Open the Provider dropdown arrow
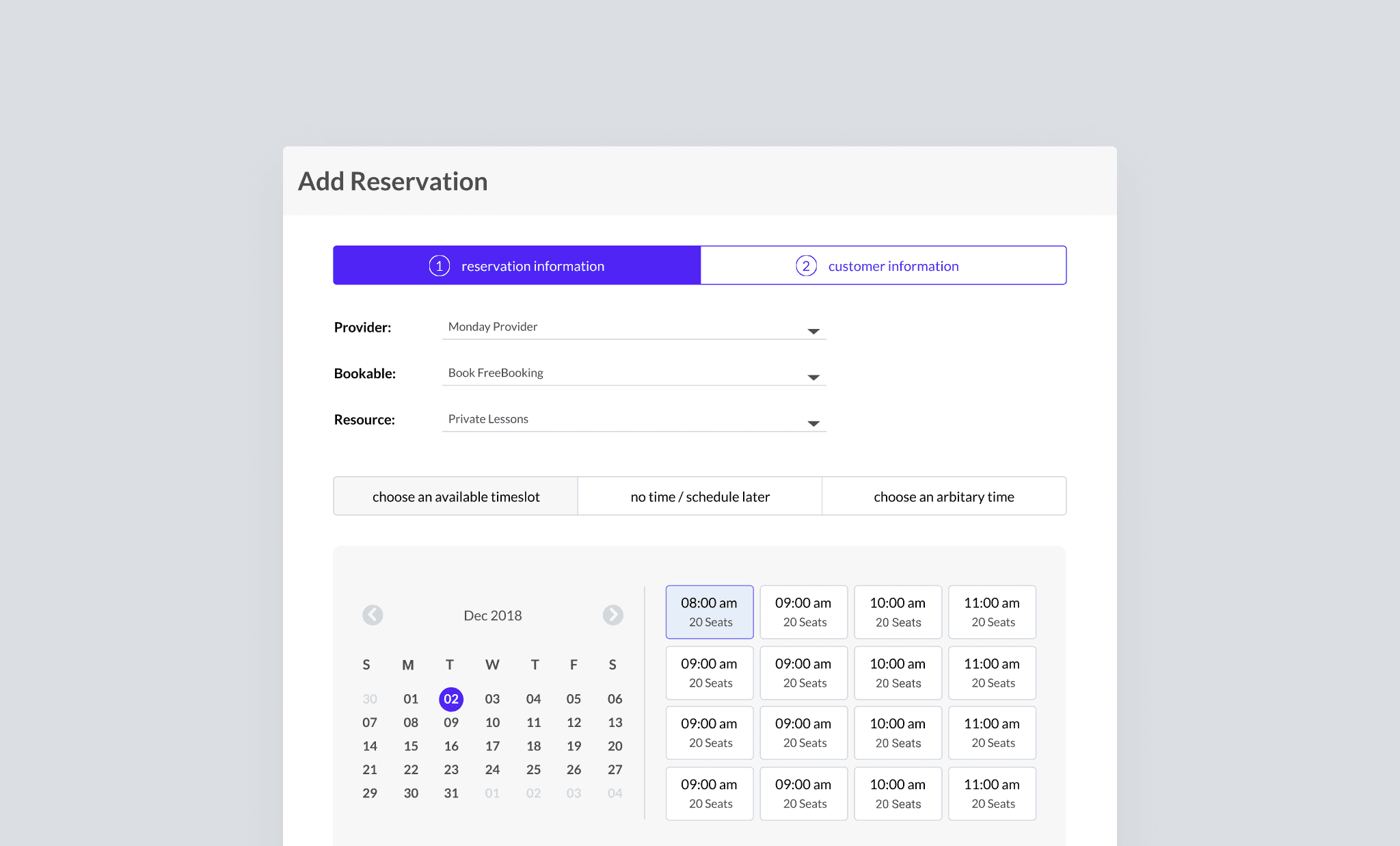Screen dimensions: 1400x846 point(813,331)
